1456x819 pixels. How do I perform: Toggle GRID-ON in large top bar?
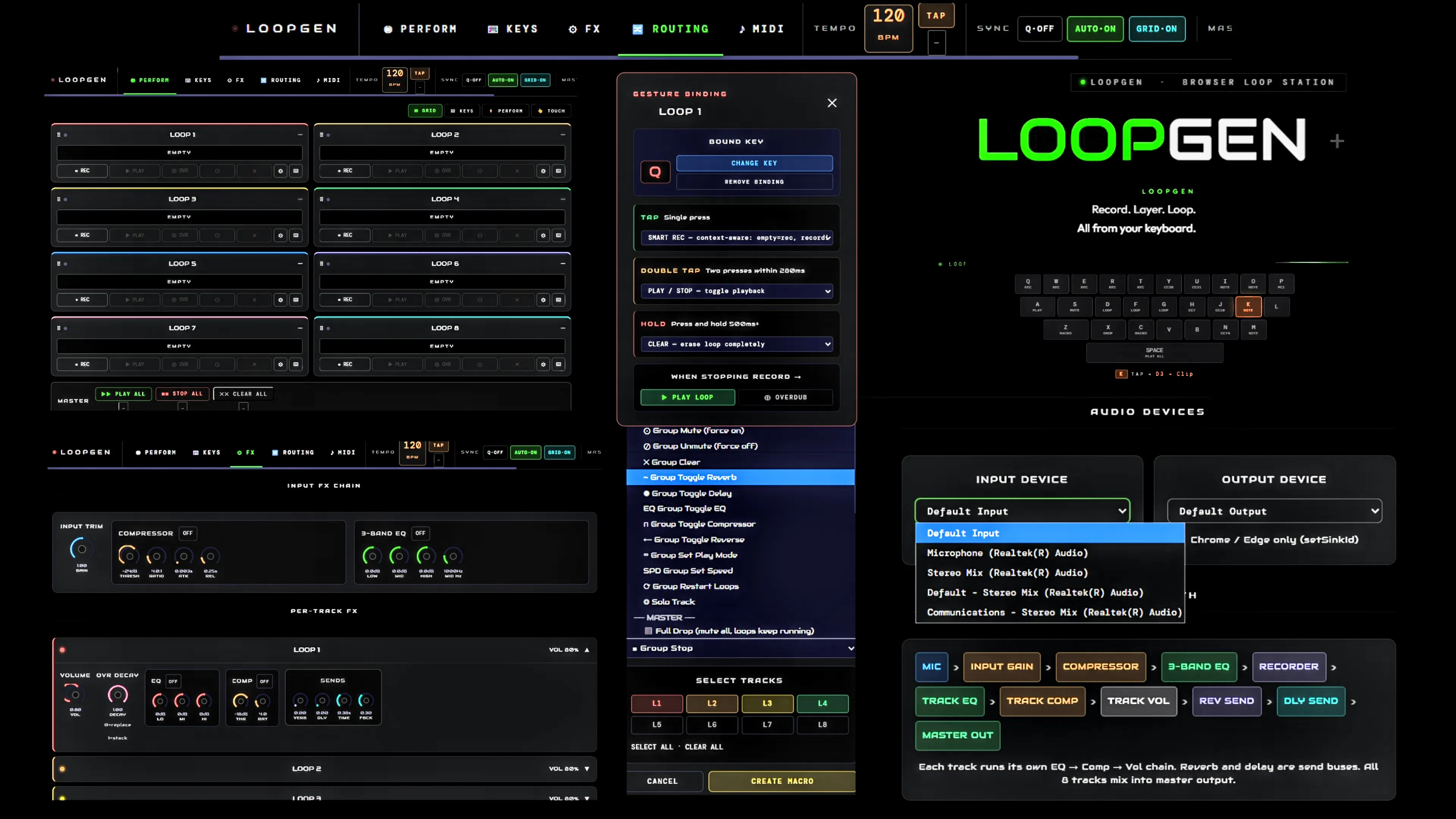tap(1156, 29)
